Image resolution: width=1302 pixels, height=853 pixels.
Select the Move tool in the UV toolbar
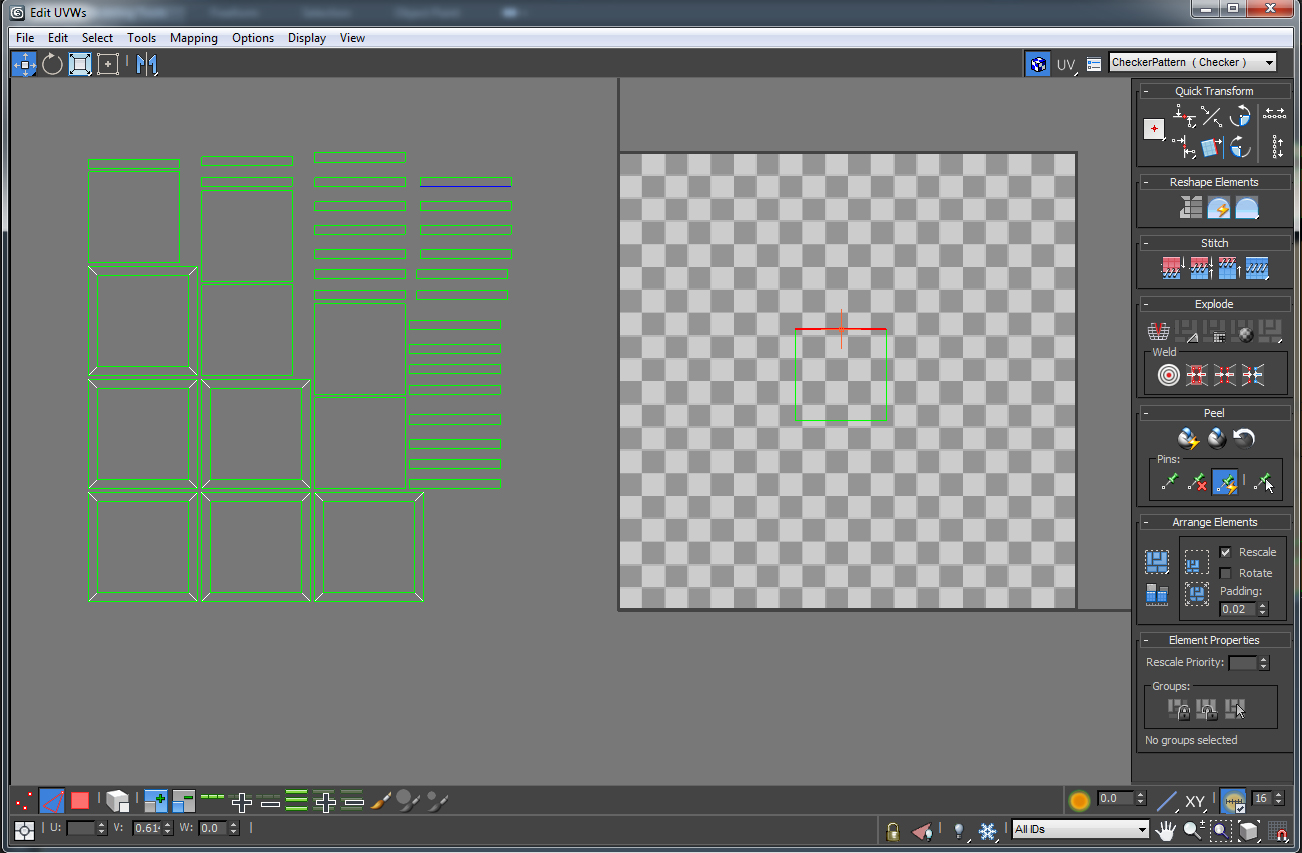(24, 63)
